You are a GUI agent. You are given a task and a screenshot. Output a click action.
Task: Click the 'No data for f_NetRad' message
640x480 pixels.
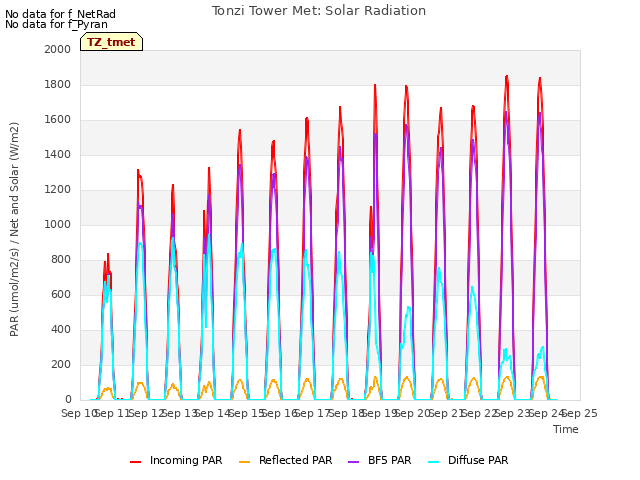pos(60,14)
